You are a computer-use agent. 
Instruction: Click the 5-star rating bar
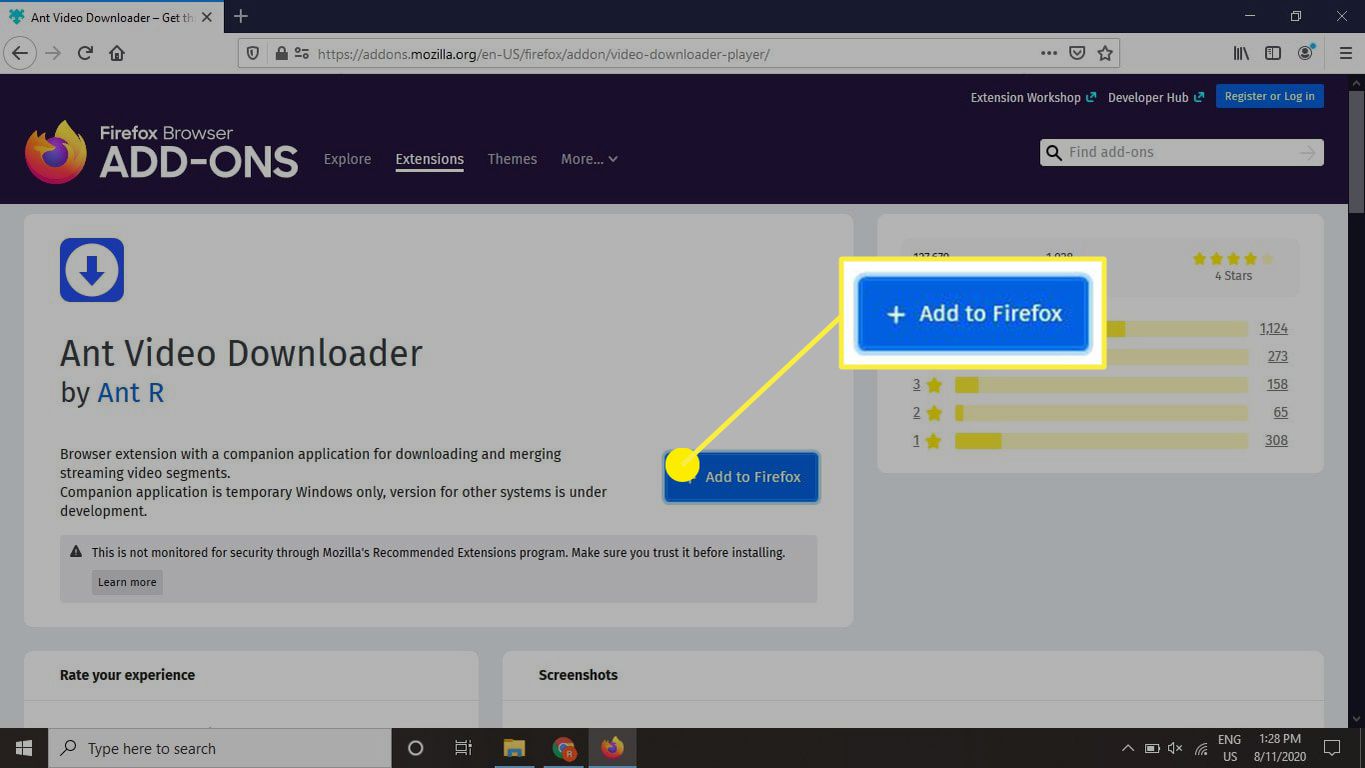[1180, 329]
